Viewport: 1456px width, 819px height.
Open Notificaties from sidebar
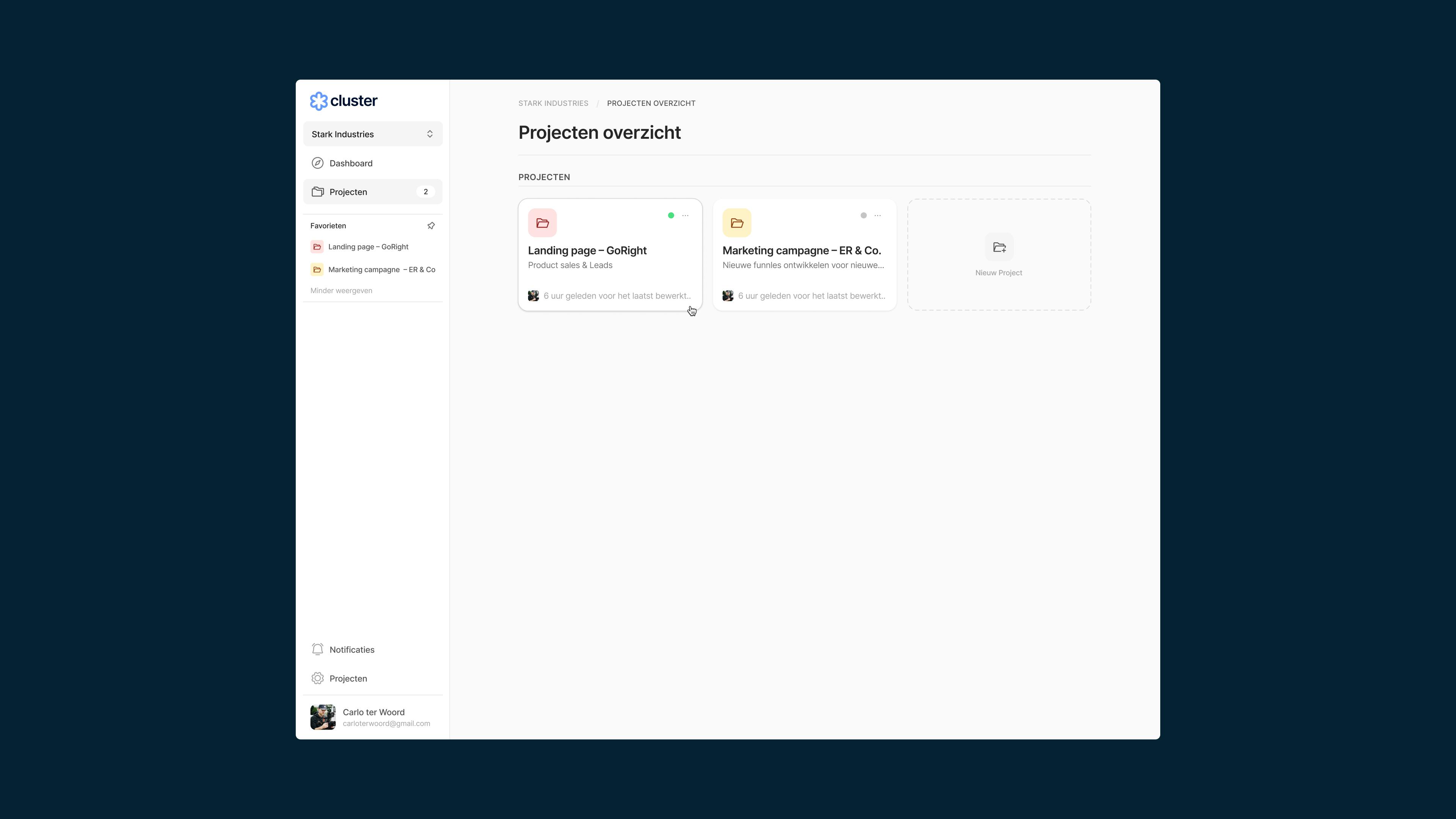pyautogui.click(x=372, y=650)
